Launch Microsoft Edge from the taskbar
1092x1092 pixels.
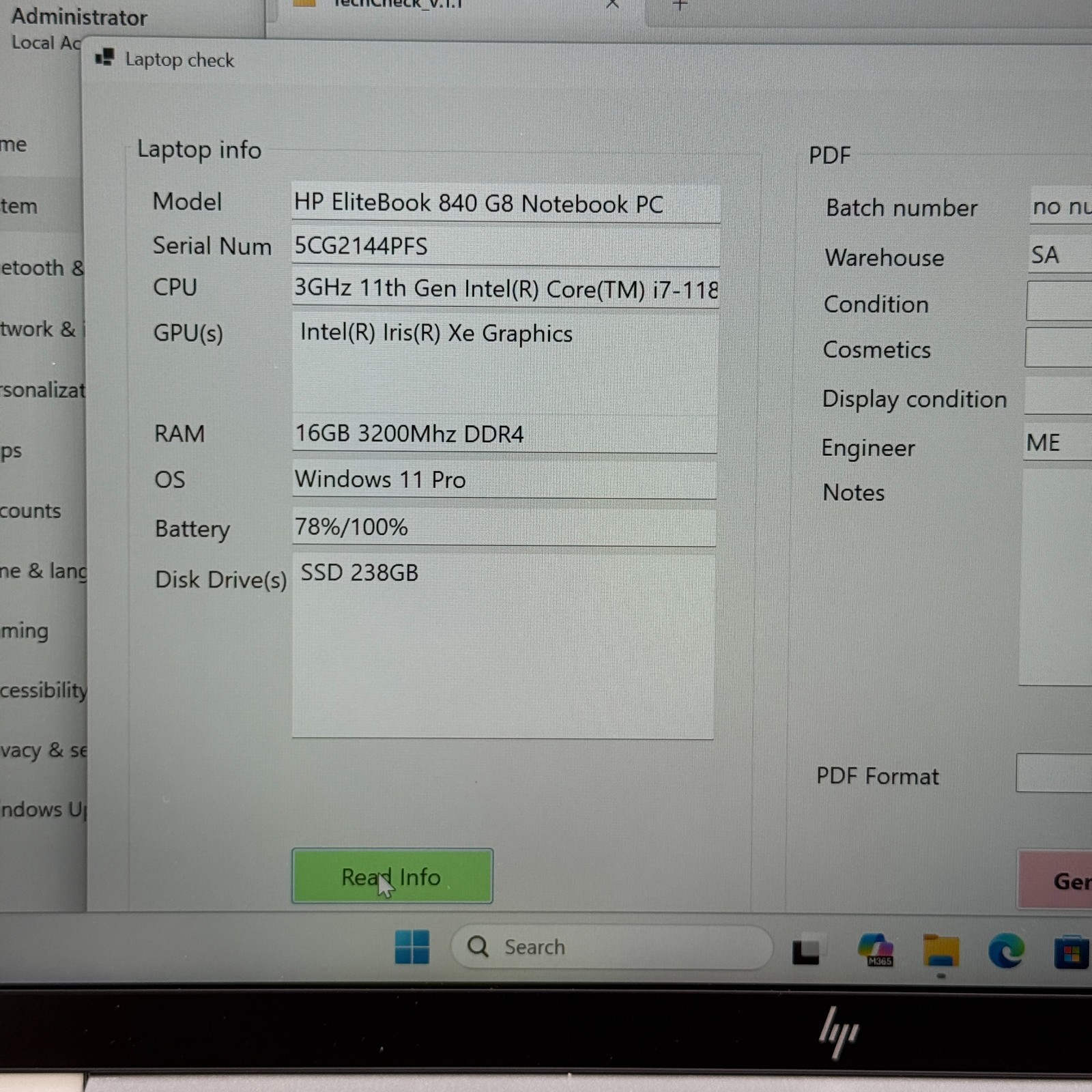[1007, 950]
